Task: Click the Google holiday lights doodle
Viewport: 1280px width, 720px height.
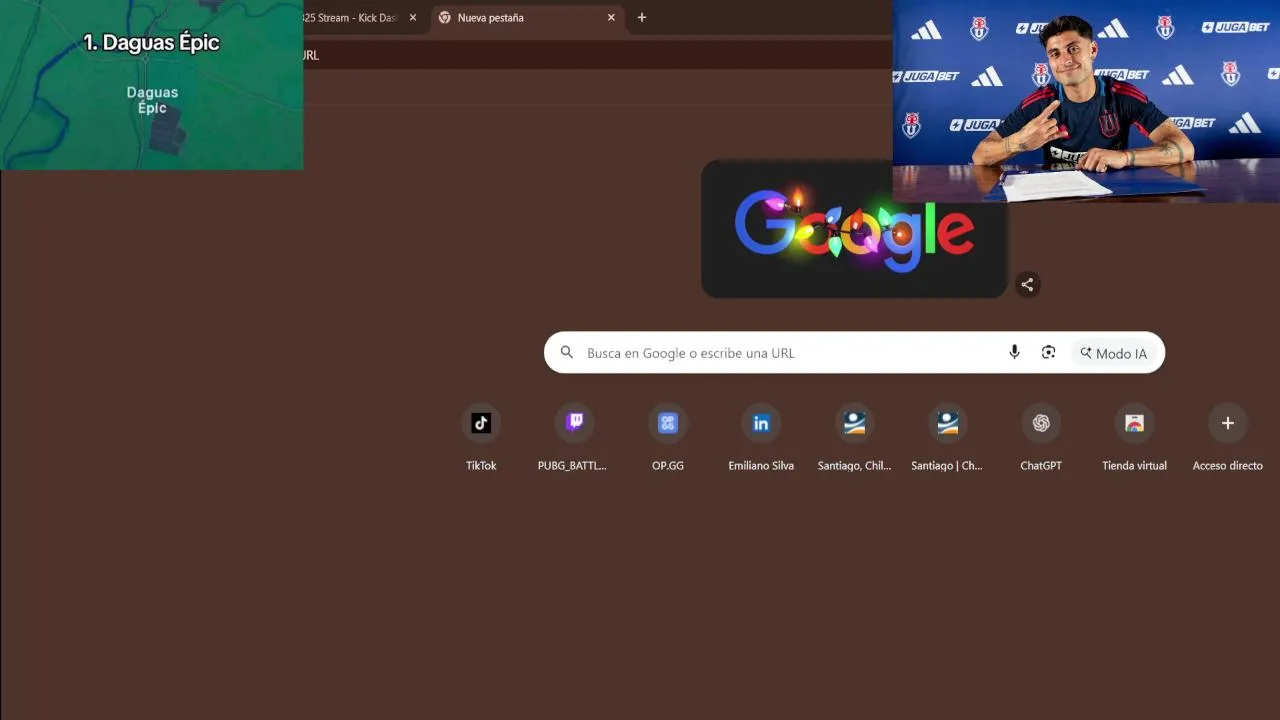Action: 854,229
